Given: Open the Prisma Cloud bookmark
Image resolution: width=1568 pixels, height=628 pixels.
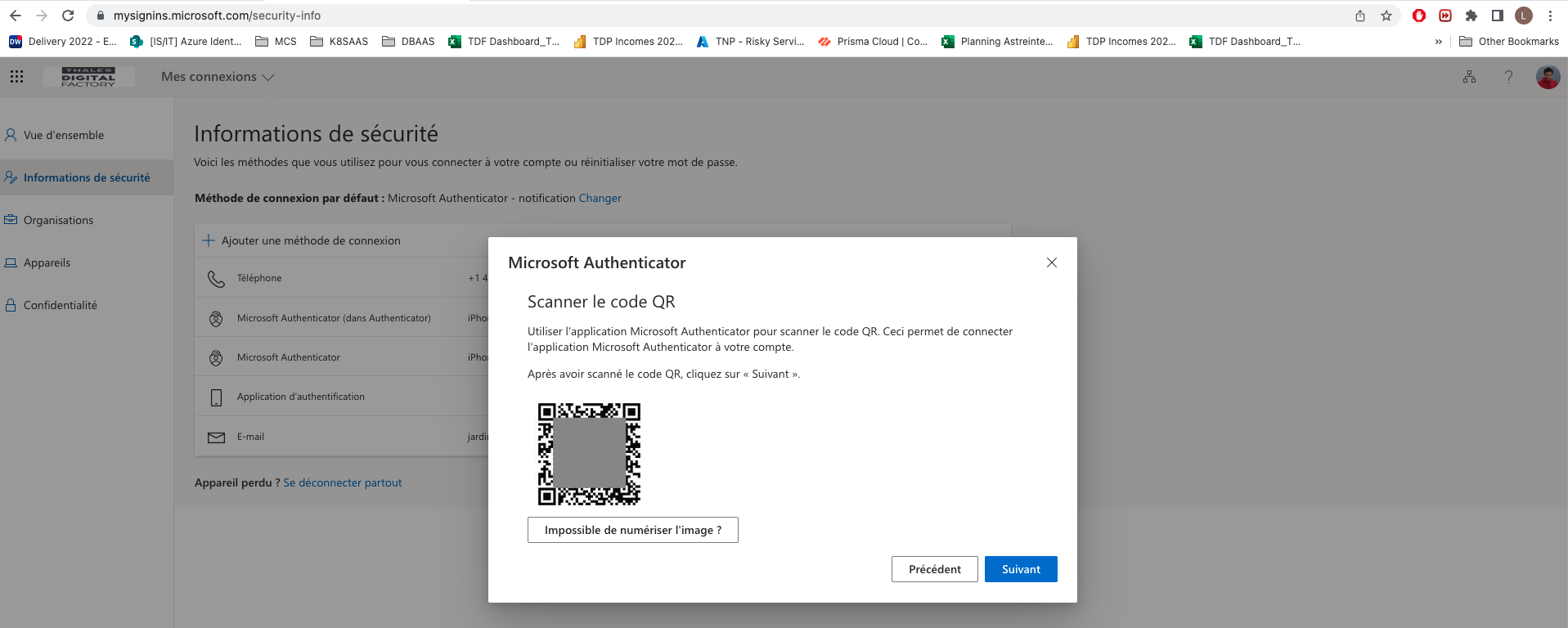Looking at the screenshot, I should click(x=873, y=42).
